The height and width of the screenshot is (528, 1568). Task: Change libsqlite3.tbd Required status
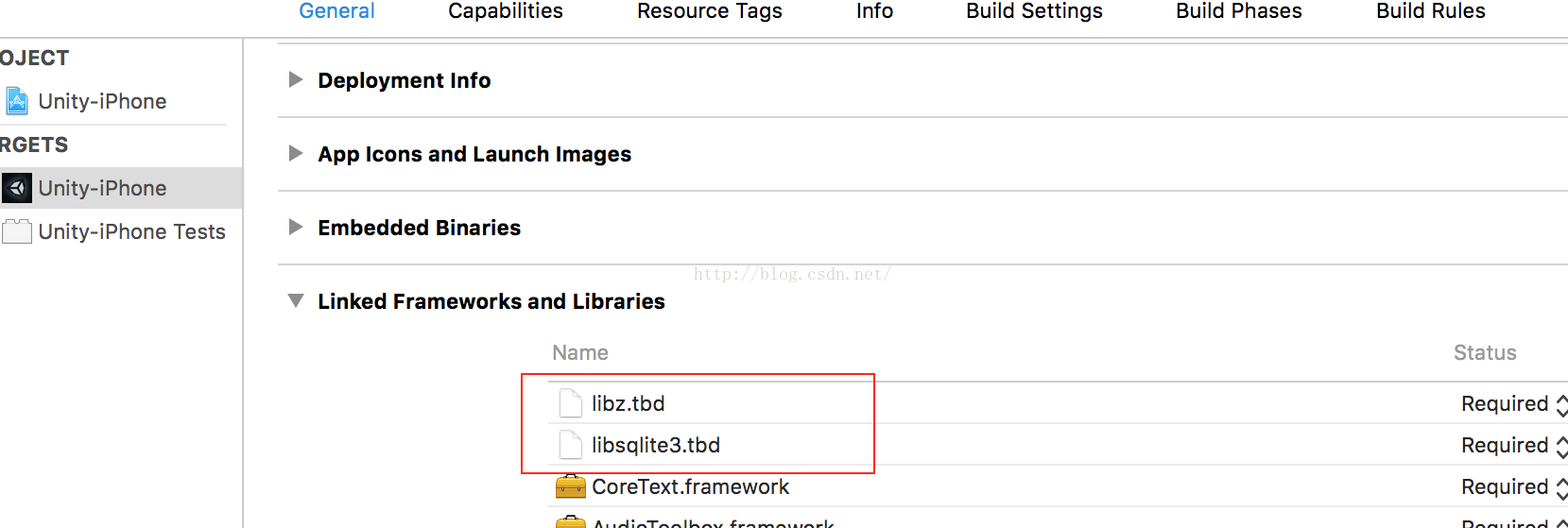click(x=1561, y=446)
